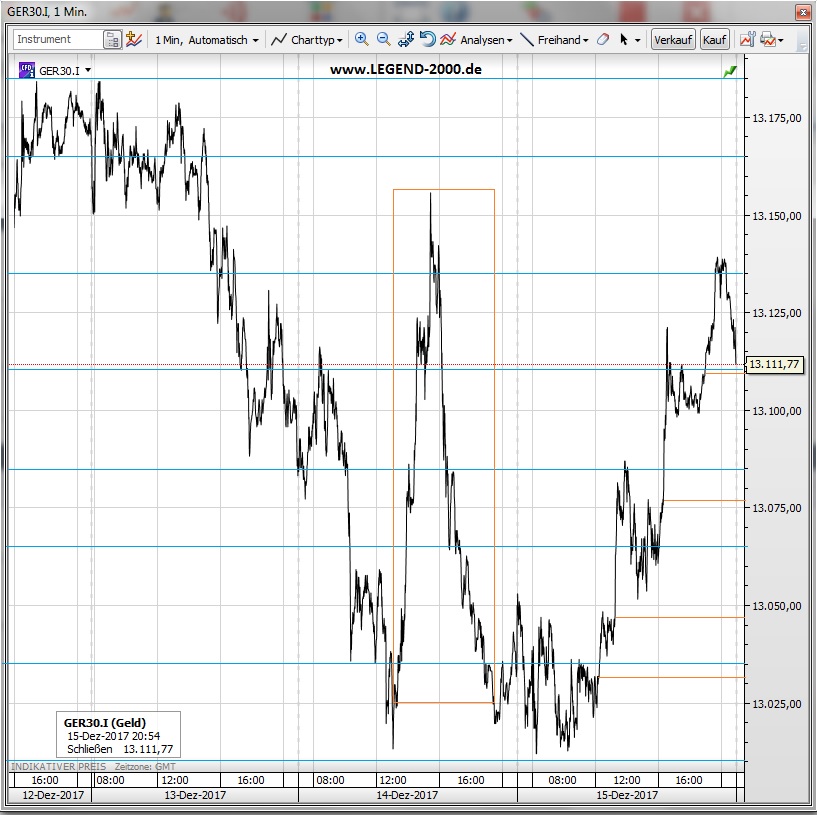Image resolution: width=817 pixels, height=815 pixels.
Task: Click the move chart arrows icon
Action: point(406,40)
